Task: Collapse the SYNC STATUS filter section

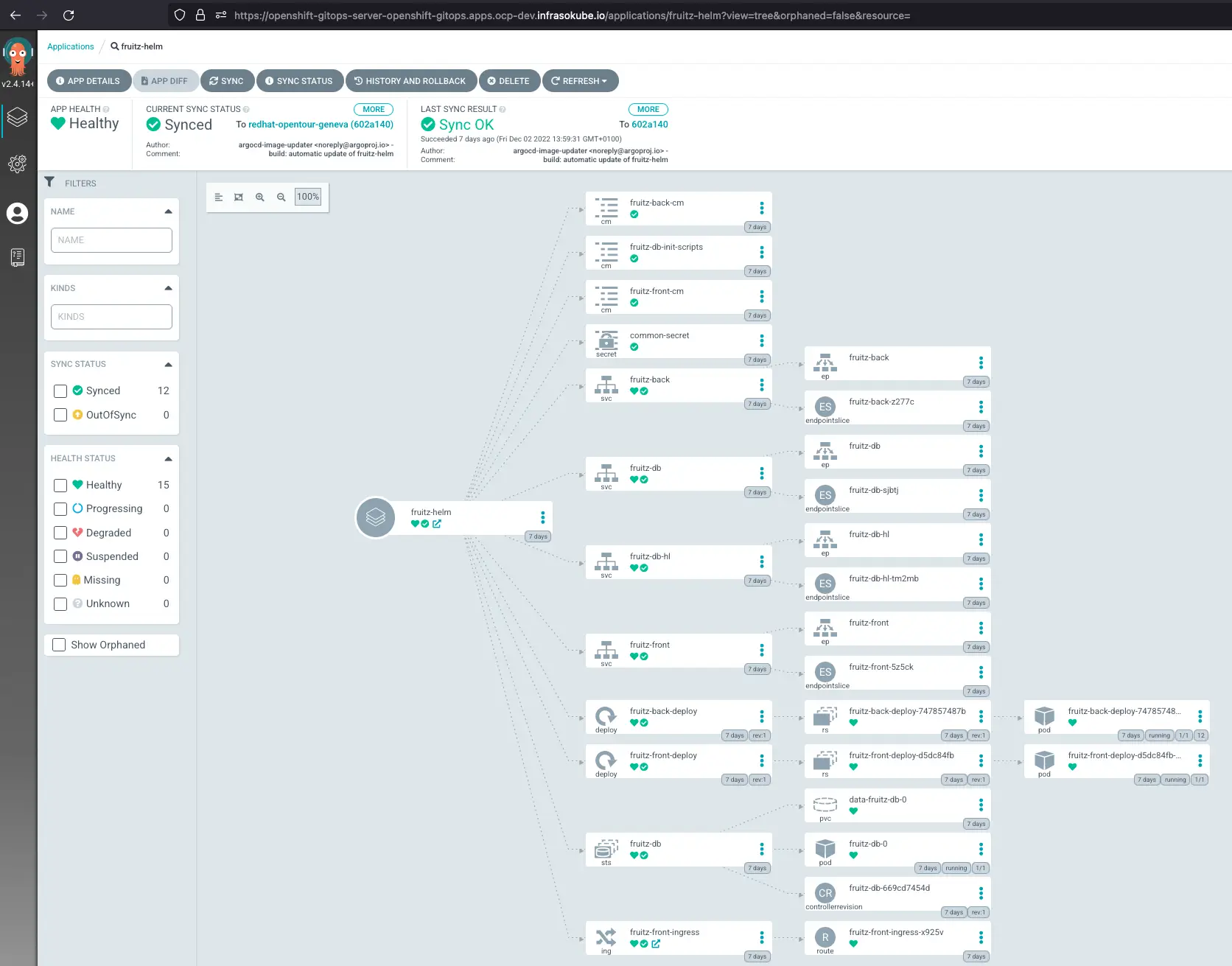Action: coord(168,364)
